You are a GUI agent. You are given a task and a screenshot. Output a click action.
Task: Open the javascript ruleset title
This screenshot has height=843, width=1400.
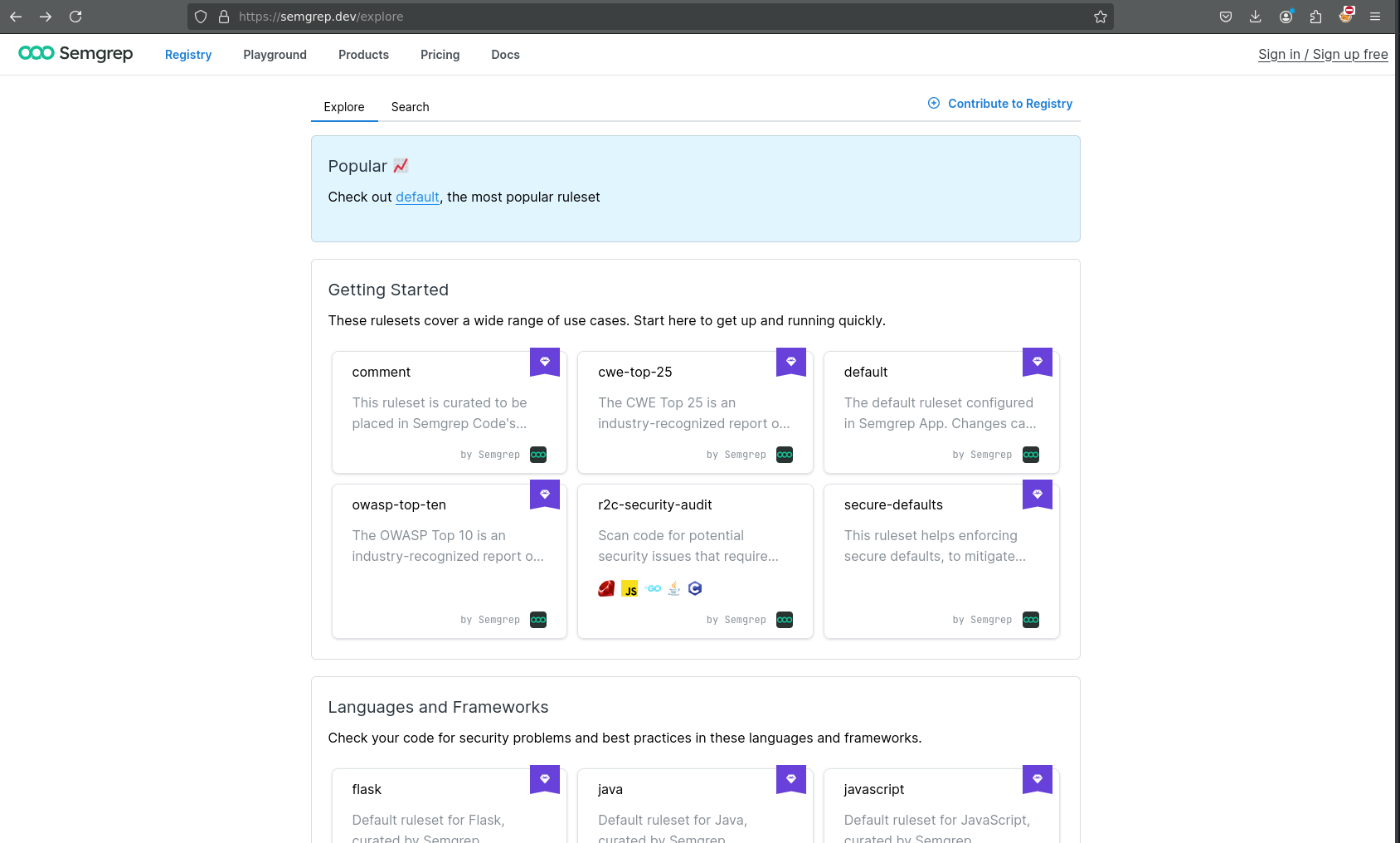point(874,789)
